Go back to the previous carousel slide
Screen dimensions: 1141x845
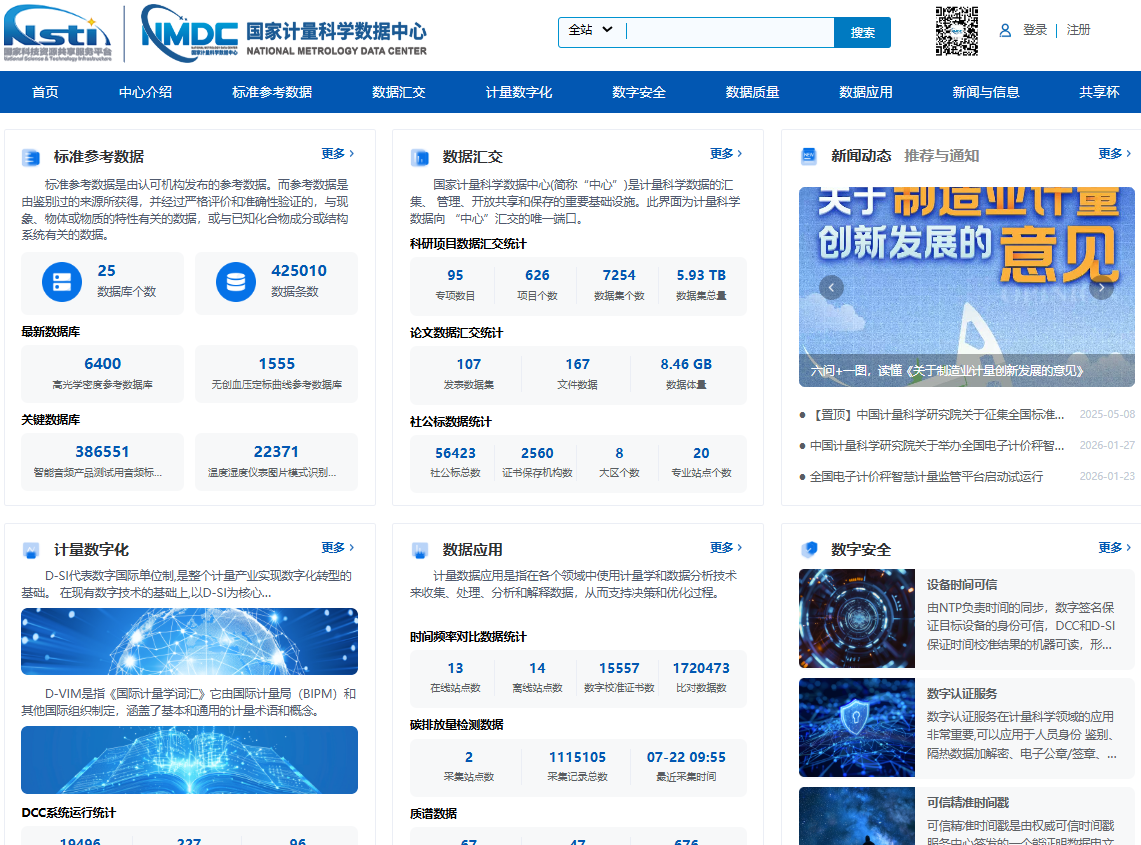tap(831, 287)
